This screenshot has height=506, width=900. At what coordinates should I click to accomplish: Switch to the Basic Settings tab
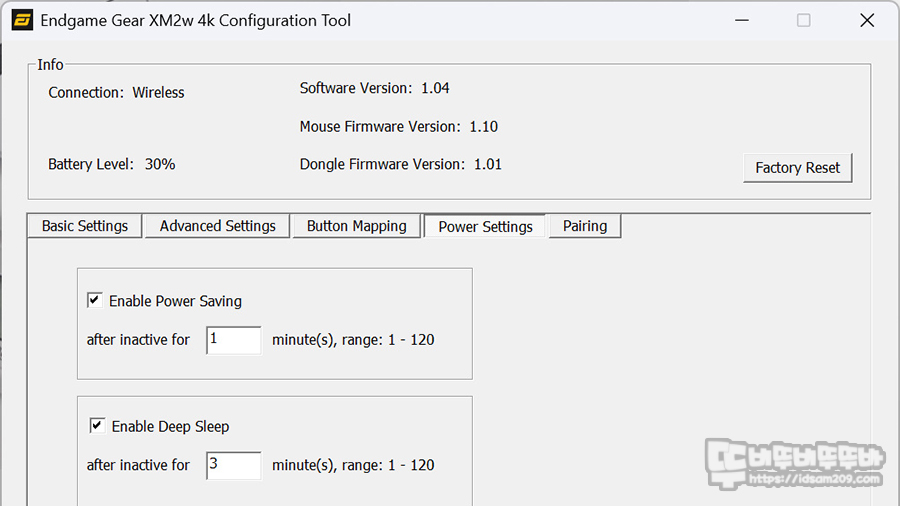click(x=84, y=226)
